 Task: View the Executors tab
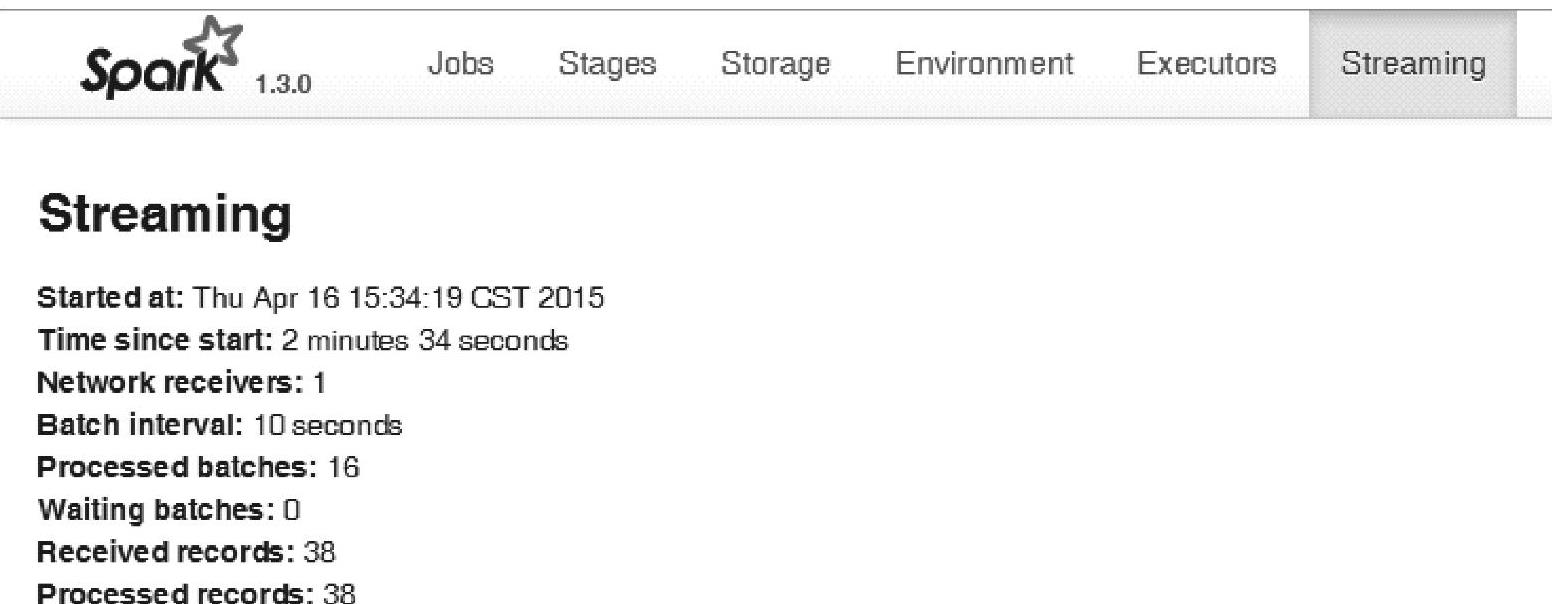tap(1206, 65)
